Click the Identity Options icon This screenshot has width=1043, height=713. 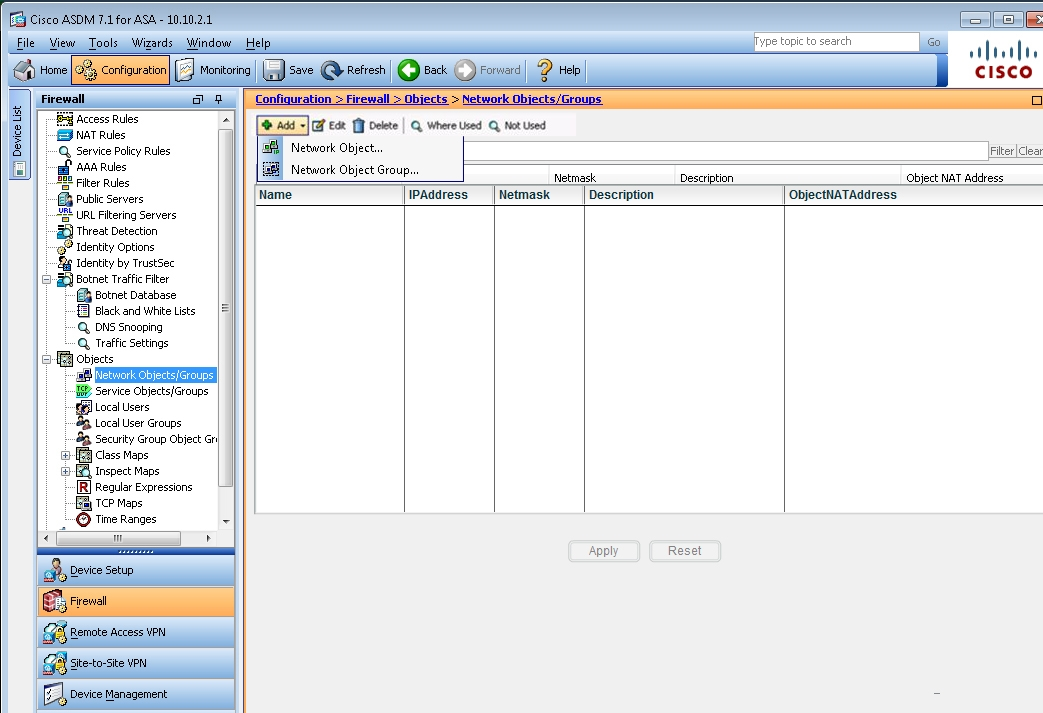(x=65, y=247)
